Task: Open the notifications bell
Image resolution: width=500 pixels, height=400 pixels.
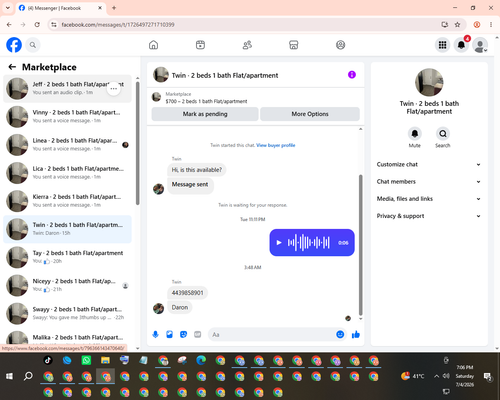Action: (x=461, y=45)
